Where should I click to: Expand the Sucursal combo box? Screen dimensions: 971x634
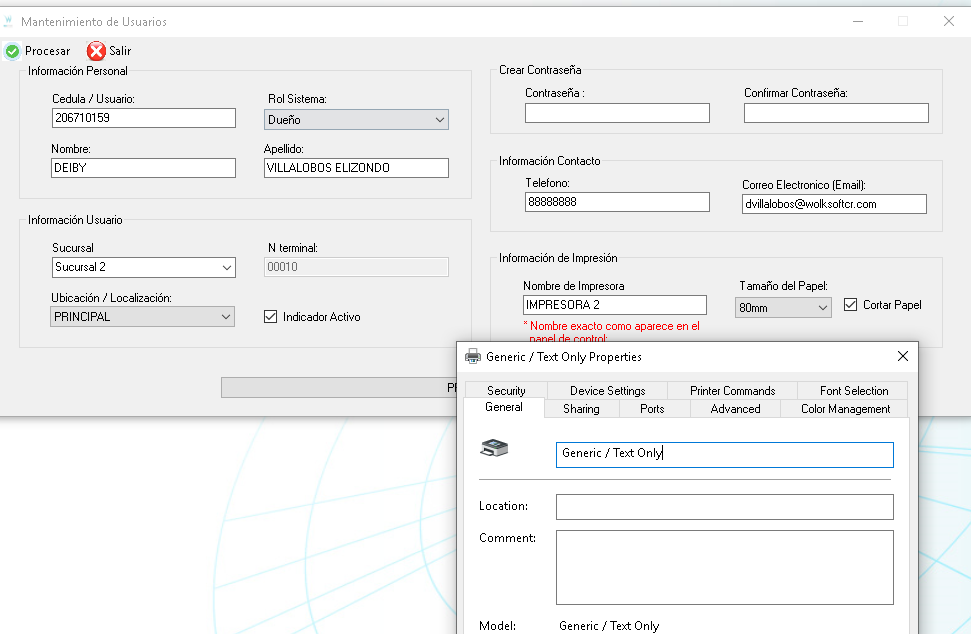pos(144,267)
